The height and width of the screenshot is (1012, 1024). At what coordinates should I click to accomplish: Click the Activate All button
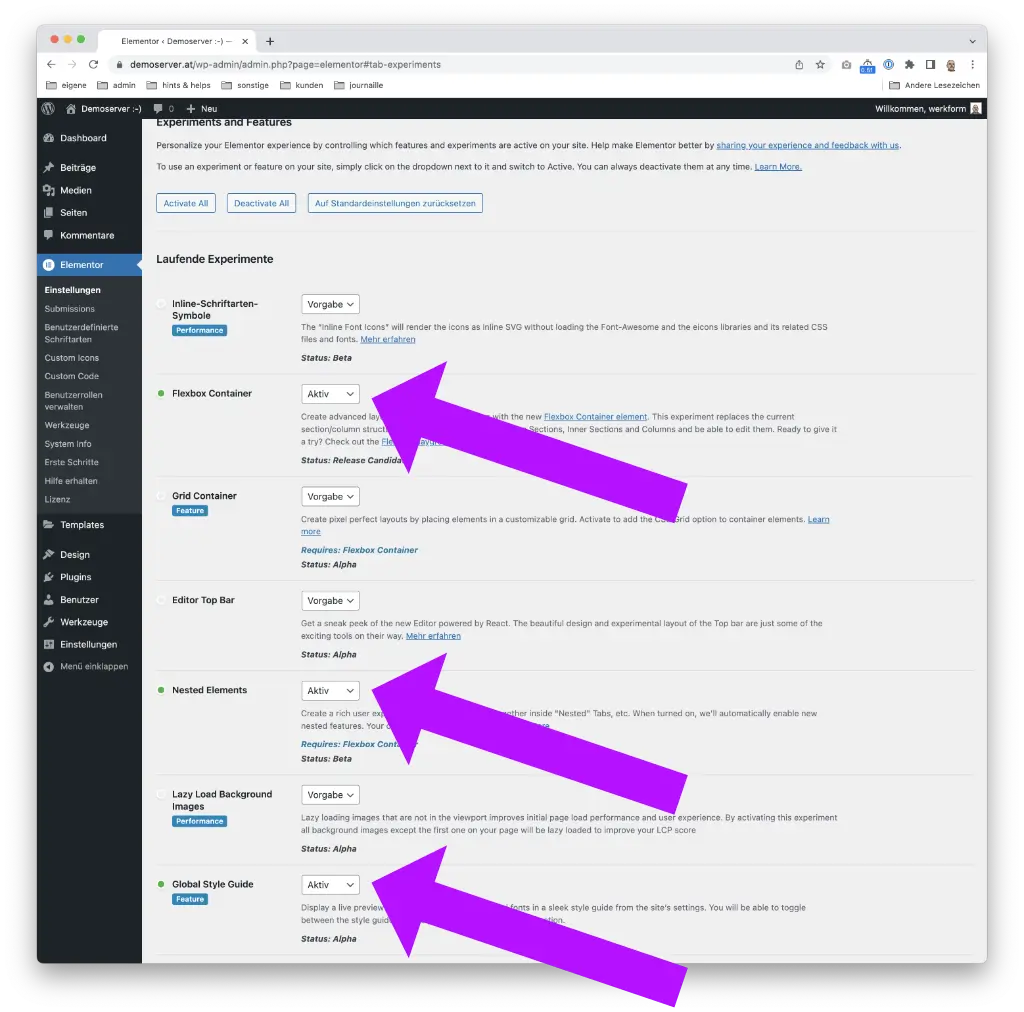pyautogui.click(x=185, y=203)
